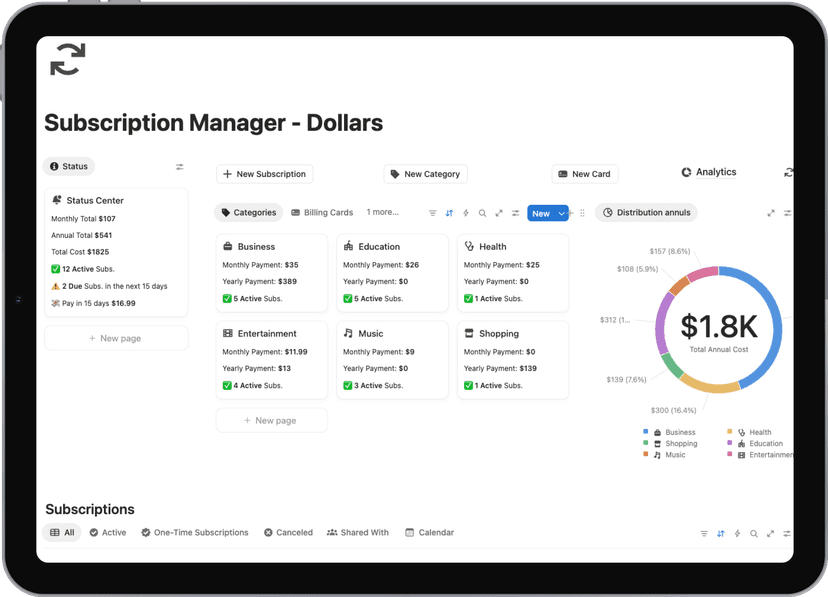Click the New Subscription button

coord(264,173)
